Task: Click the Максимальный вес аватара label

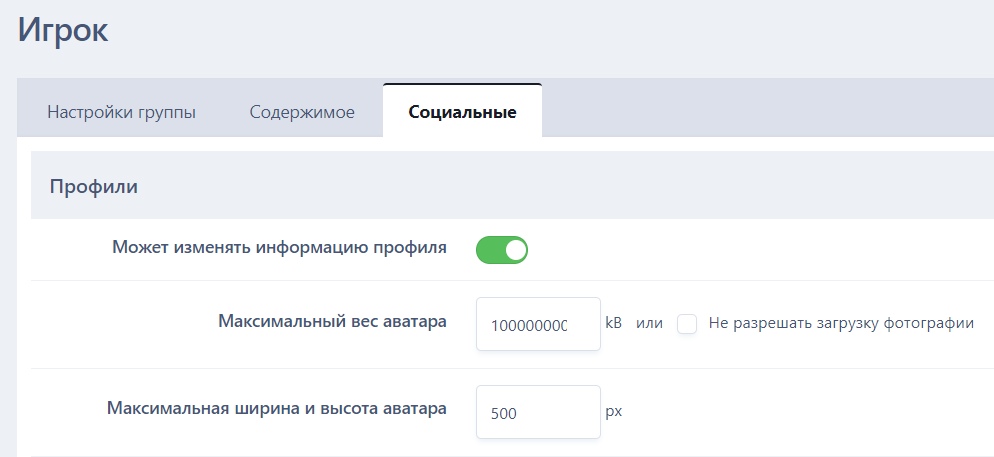Action: point(332,321)
